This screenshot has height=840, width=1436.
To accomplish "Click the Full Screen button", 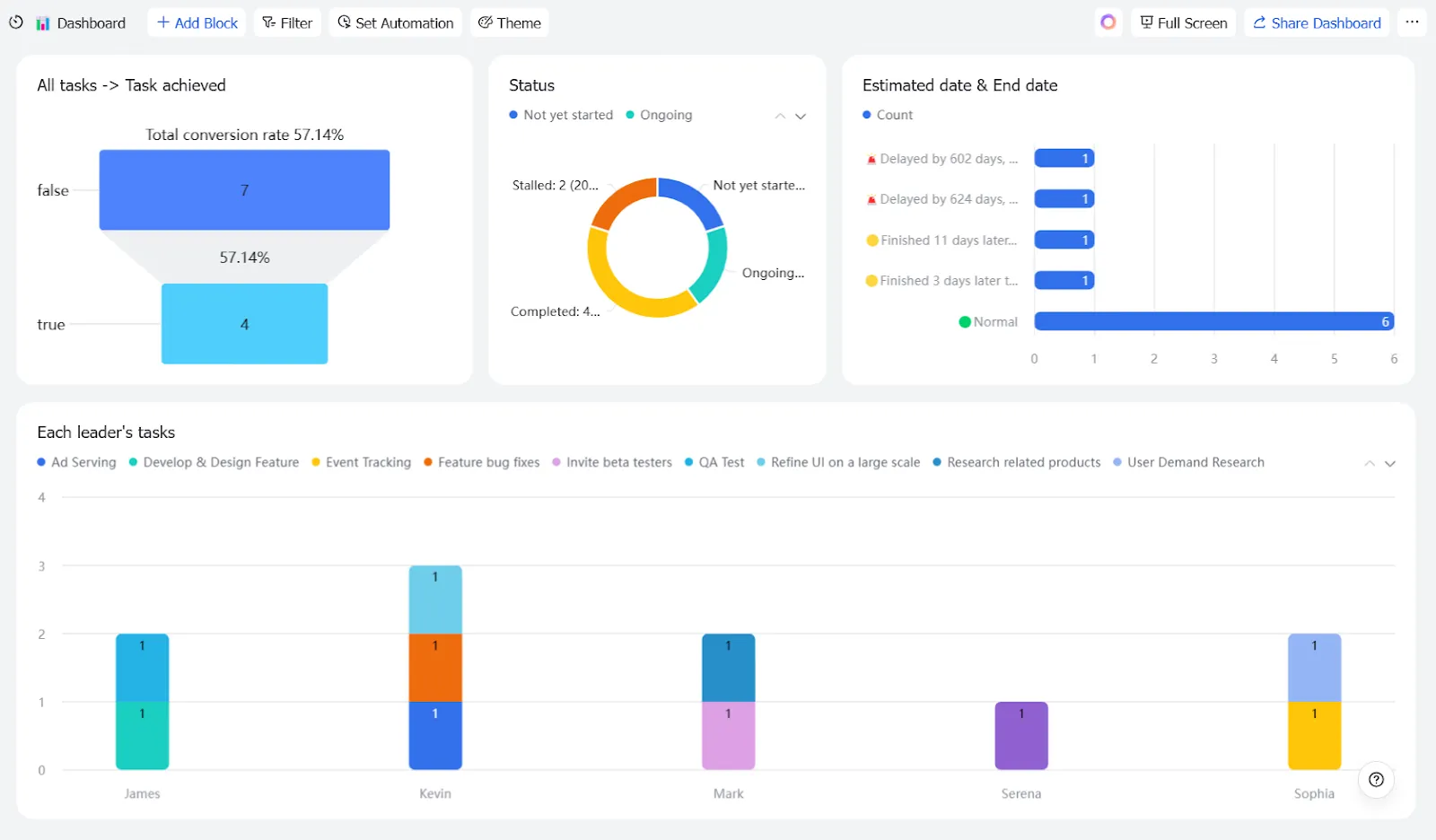I will pyautogui.click(x=1184, y=22).
